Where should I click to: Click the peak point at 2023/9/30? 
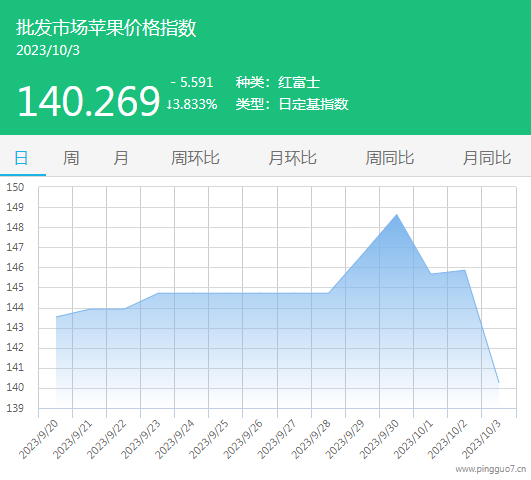coord(397,214)
